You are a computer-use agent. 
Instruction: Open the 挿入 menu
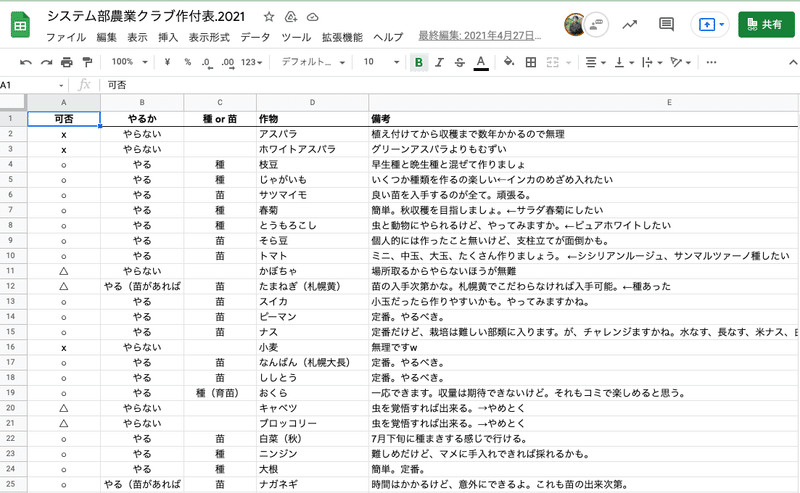[x=168, y=37]
